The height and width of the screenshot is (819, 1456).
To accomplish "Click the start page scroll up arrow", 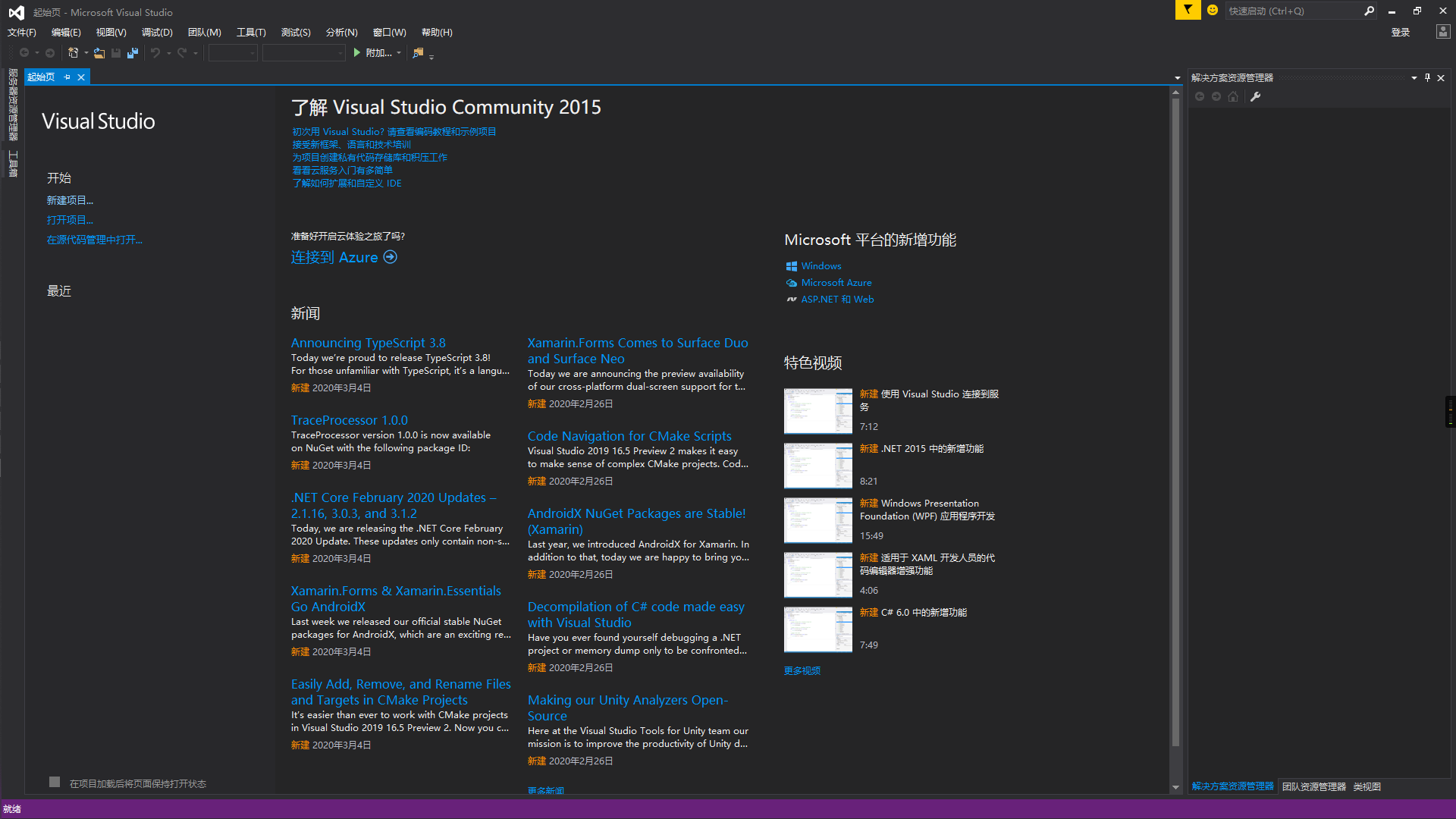I will pyautogui.click(x=1175, y=93).
